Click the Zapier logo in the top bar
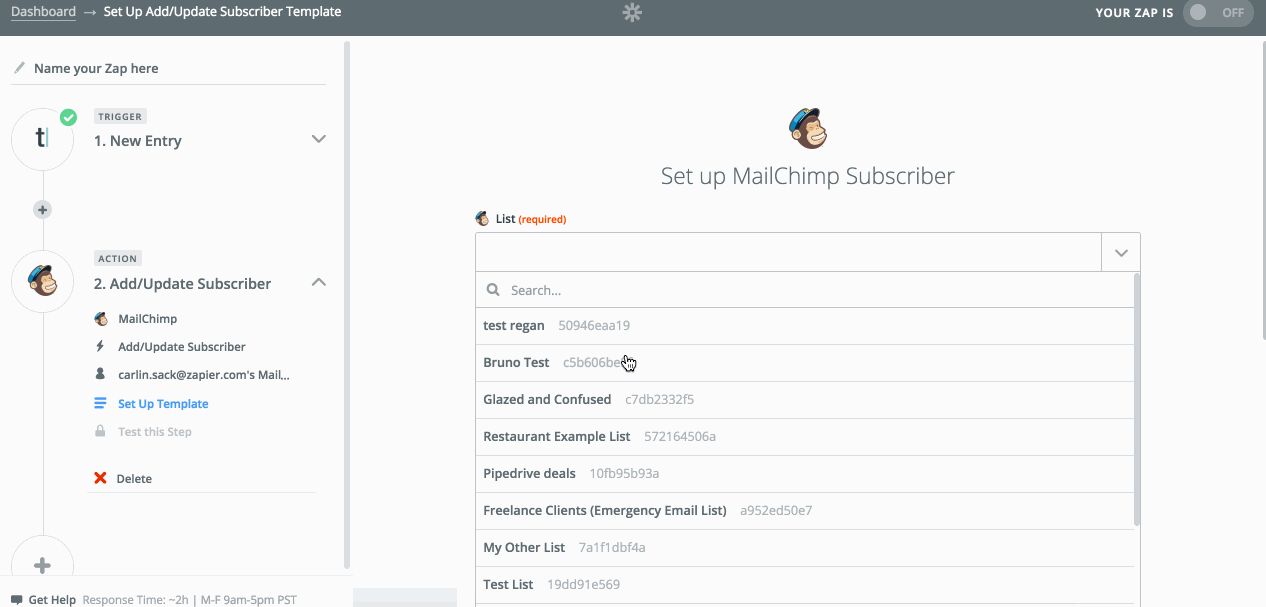The image size is (1266, 607). (631, 14)
